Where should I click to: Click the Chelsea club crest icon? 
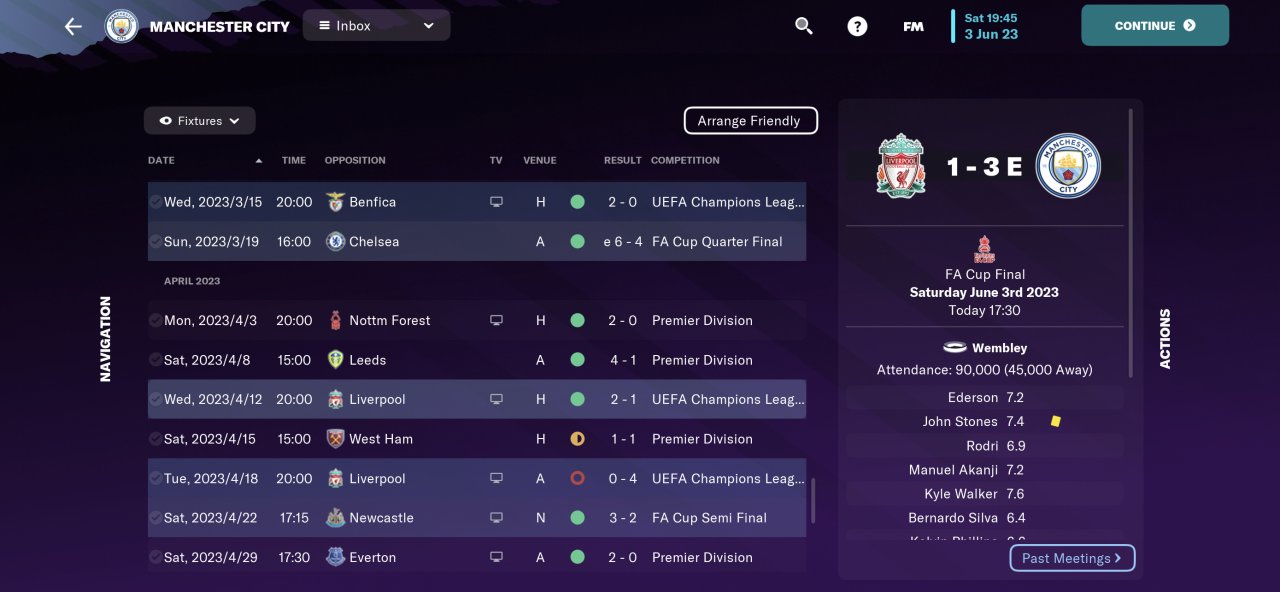click(x=335, y=242)
